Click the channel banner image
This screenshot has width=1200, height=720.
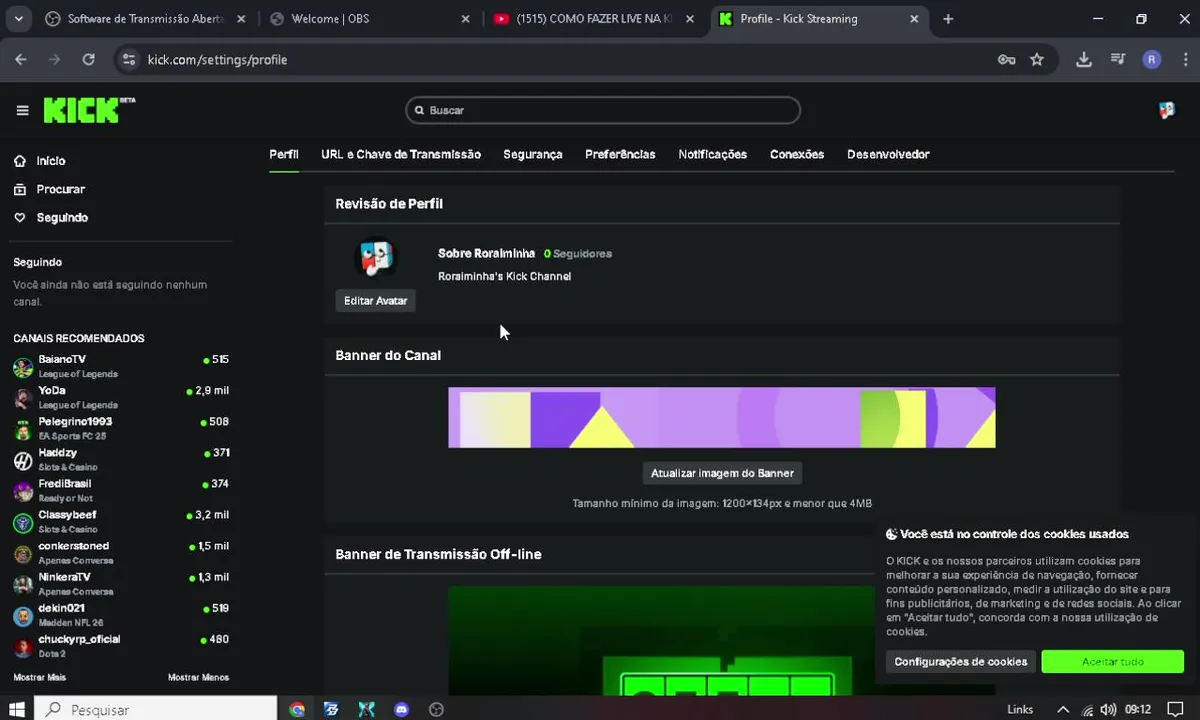(722, 417)
